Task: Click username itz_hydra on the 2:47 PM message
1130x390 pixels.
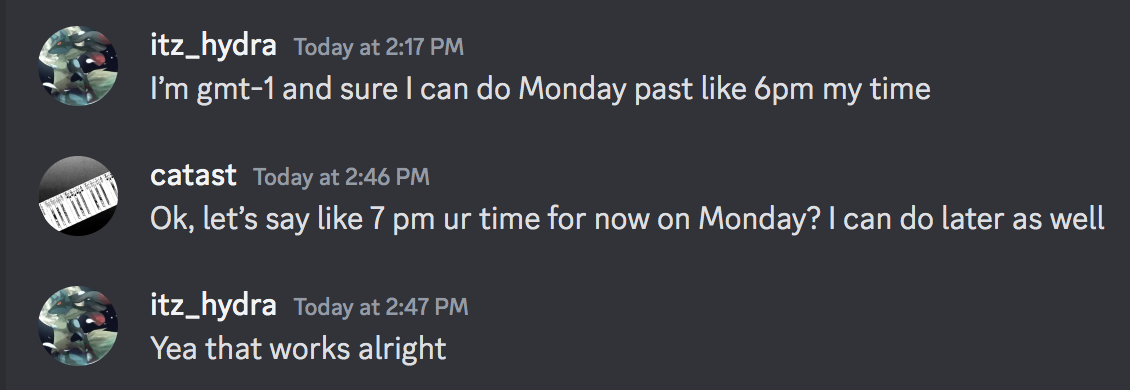Action: (213, 305)
